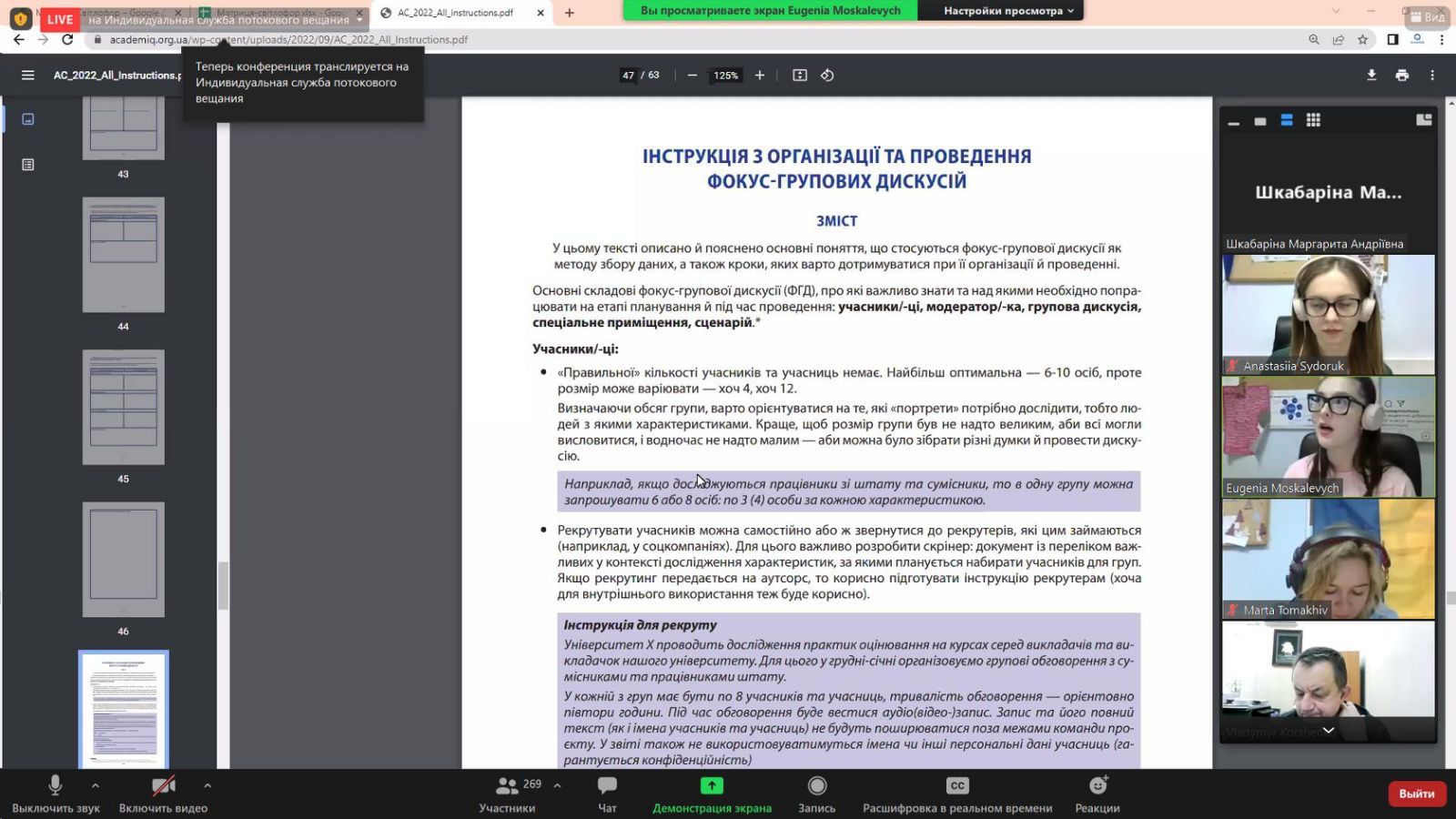
Task: Zoom out the PDF document
Action: point(693,76)
